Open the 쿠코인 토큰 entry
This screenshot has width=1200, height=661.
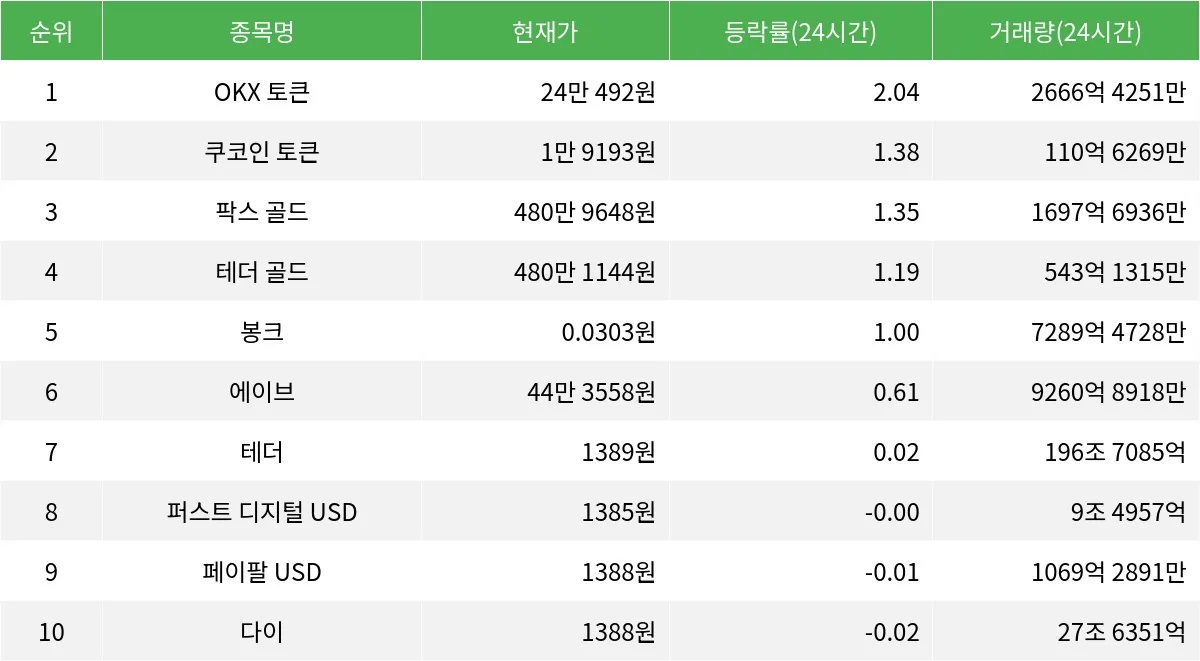[x=262, y=152]
